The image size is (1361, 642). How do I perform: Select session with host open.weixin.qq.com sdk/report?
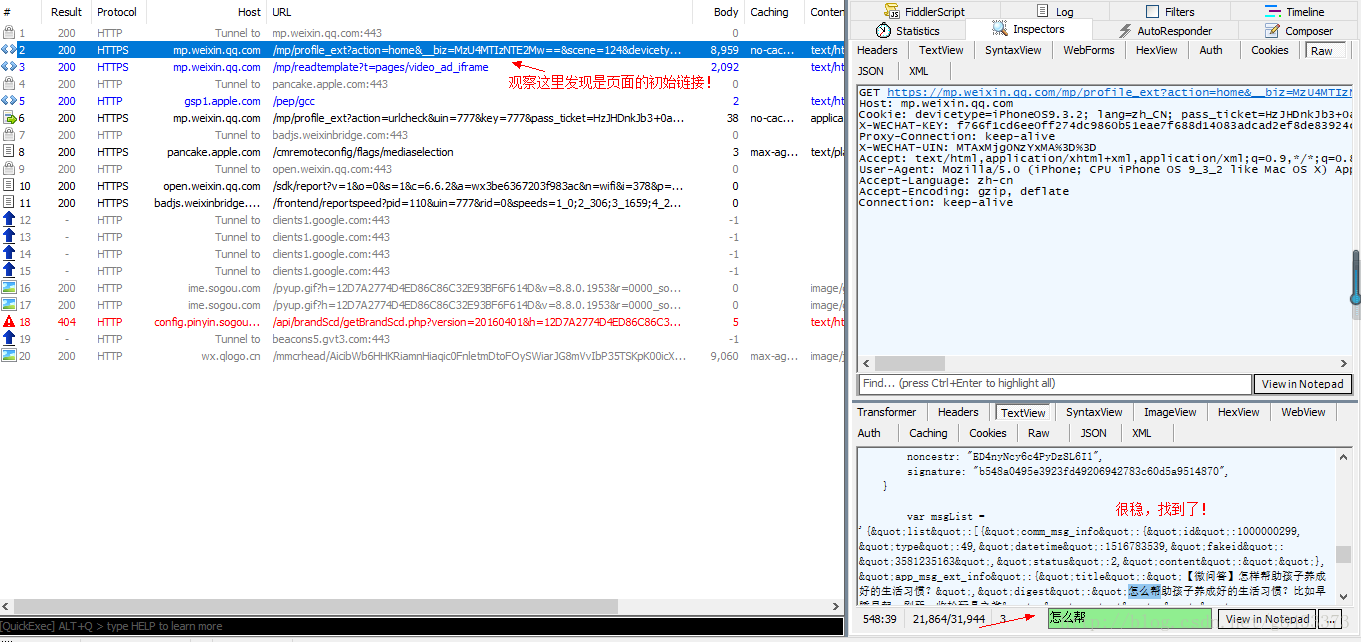point(421,186)
